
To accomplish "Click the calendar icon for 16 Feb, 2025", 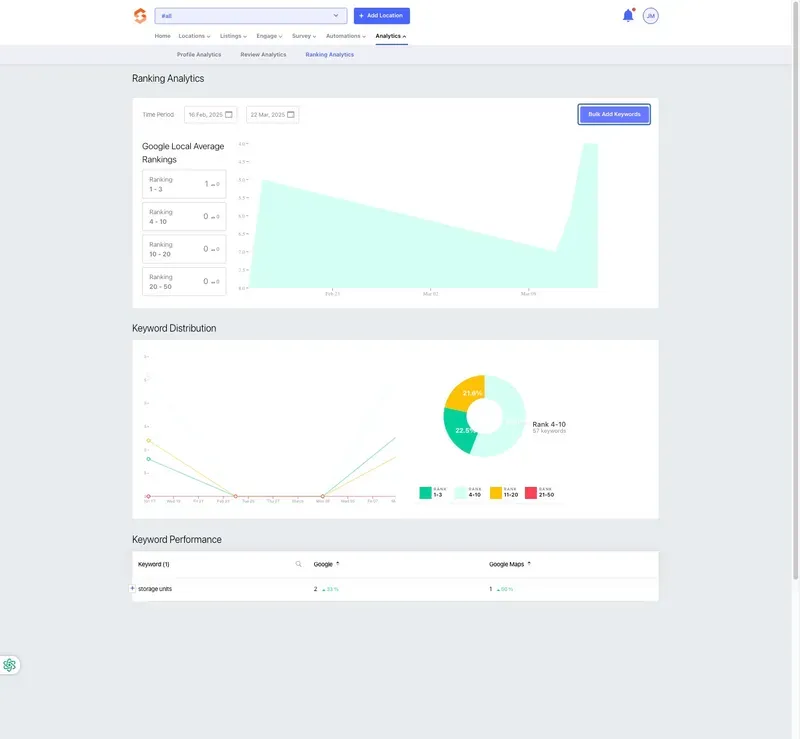I will click(x=229, y=115).
